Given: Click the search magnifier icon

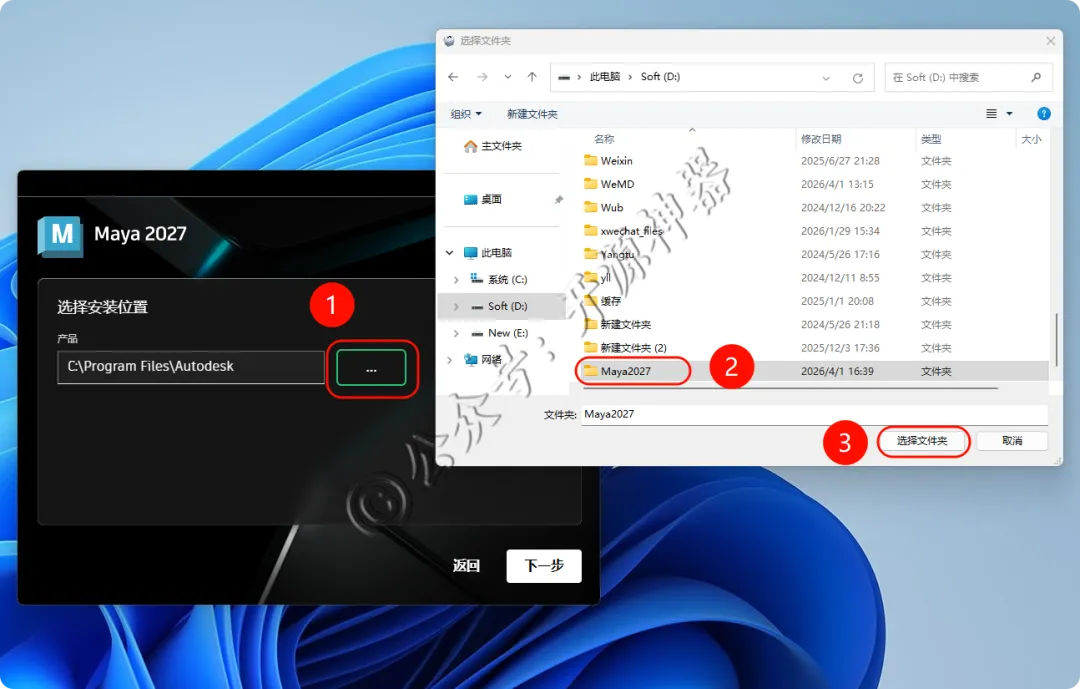Looking at the screenshot, I should 1036,77.
